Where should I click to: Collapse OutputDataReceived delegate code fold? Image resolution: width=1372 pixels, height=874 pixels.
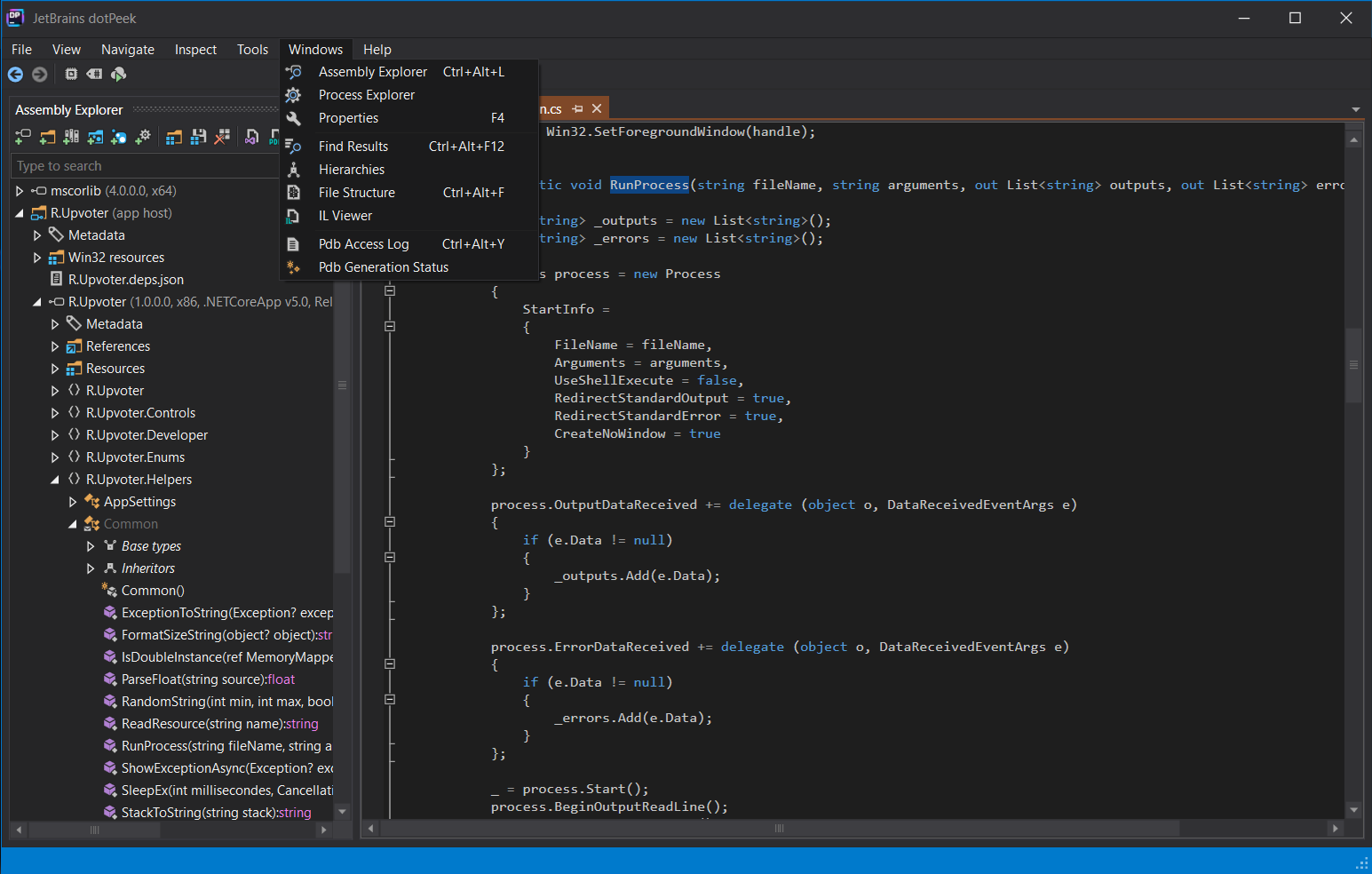[390, 522]
